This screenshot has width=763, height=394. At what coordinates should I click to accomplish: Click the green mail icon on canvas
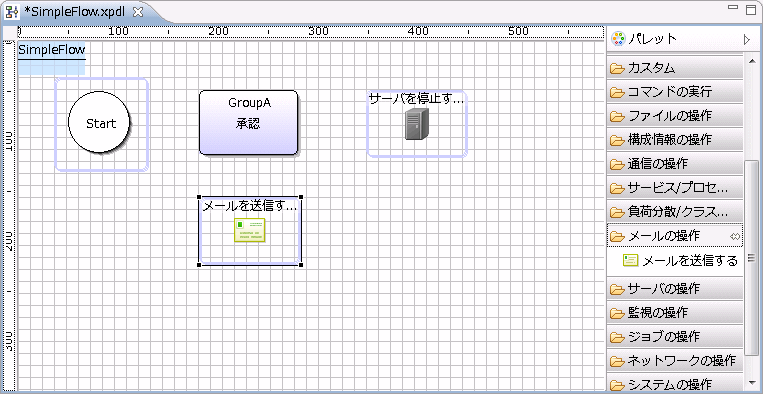coord(250,230)
